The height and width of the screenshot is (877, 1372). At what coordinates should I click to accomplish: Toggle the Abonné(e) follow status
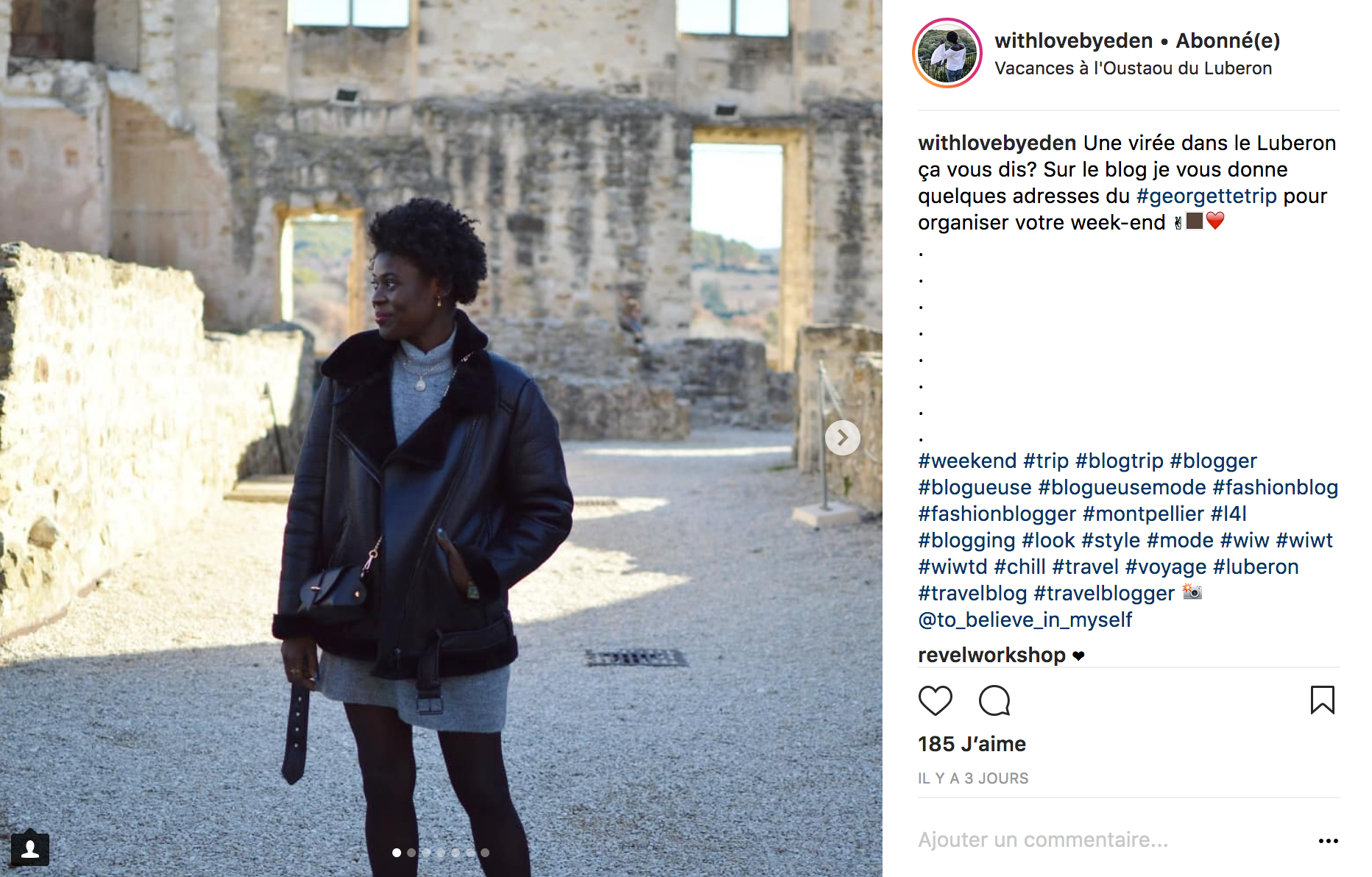coord(1228,40)
